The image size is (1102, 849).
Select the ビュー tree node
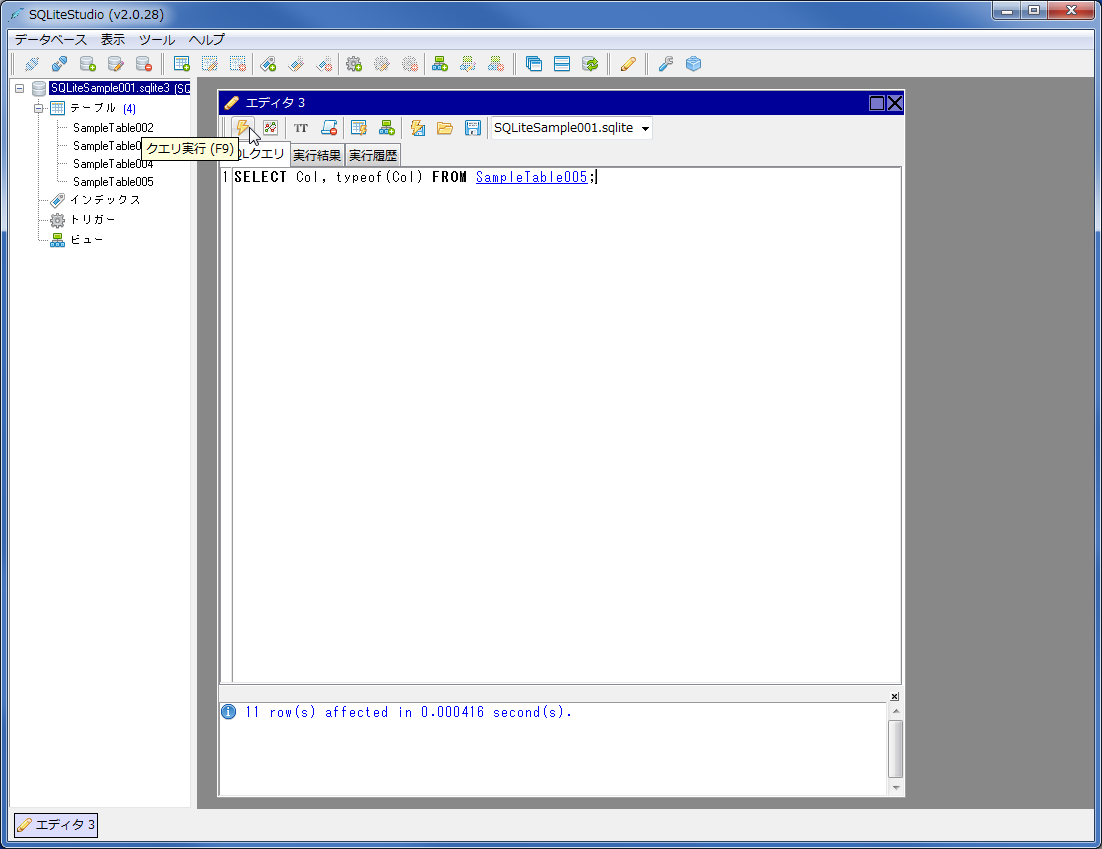[x=86, y=240]
